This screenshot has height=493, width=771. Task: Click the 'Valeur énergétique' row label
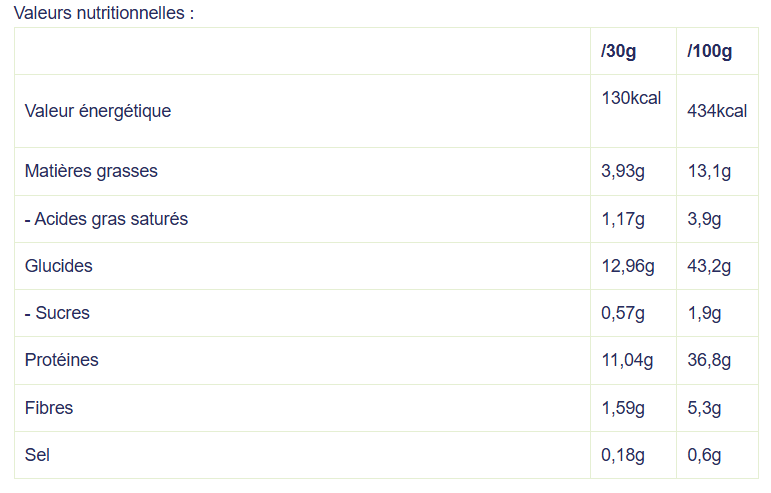98,111
